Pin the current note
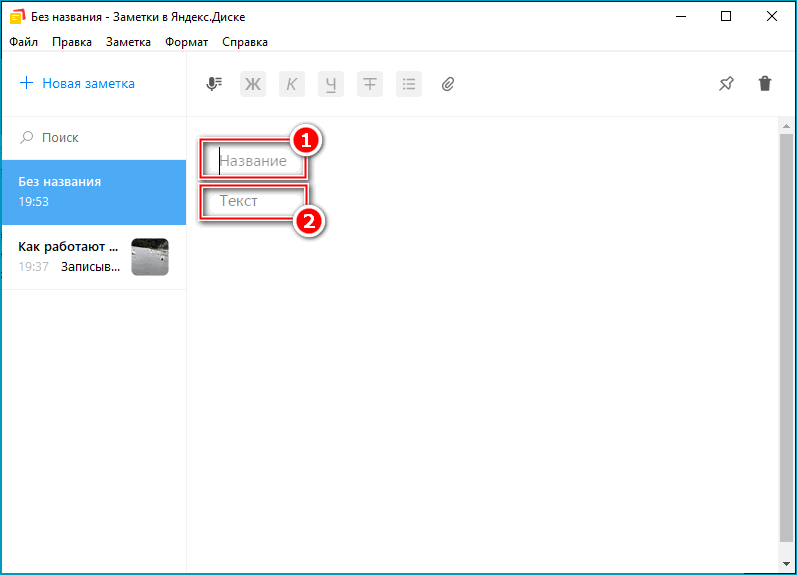The width and height of the screenshot is (797, 575). pyautogui.click(x=726, y=84)
